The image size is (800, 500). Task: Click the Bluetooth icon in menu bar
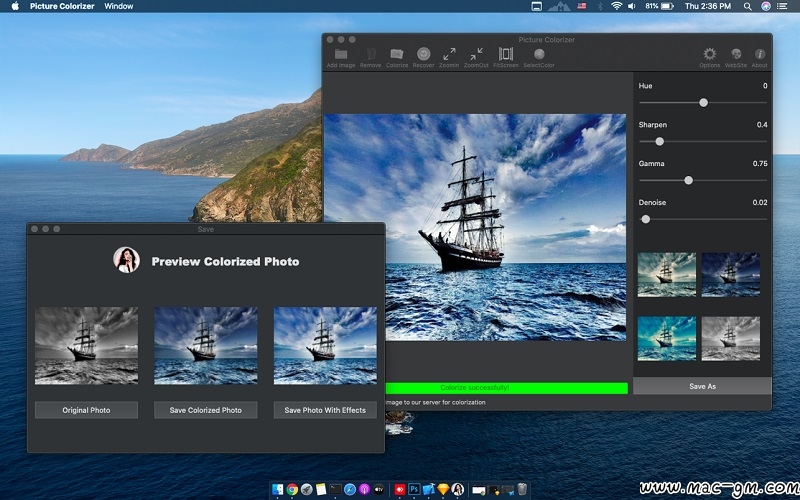pos(600,6)
